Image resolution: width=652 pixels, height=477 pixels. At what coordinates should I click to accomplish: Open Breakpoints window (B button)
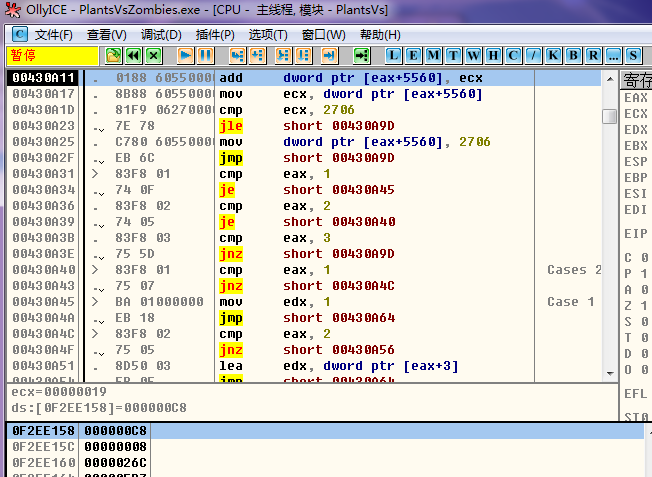click(x=573, y=55)
